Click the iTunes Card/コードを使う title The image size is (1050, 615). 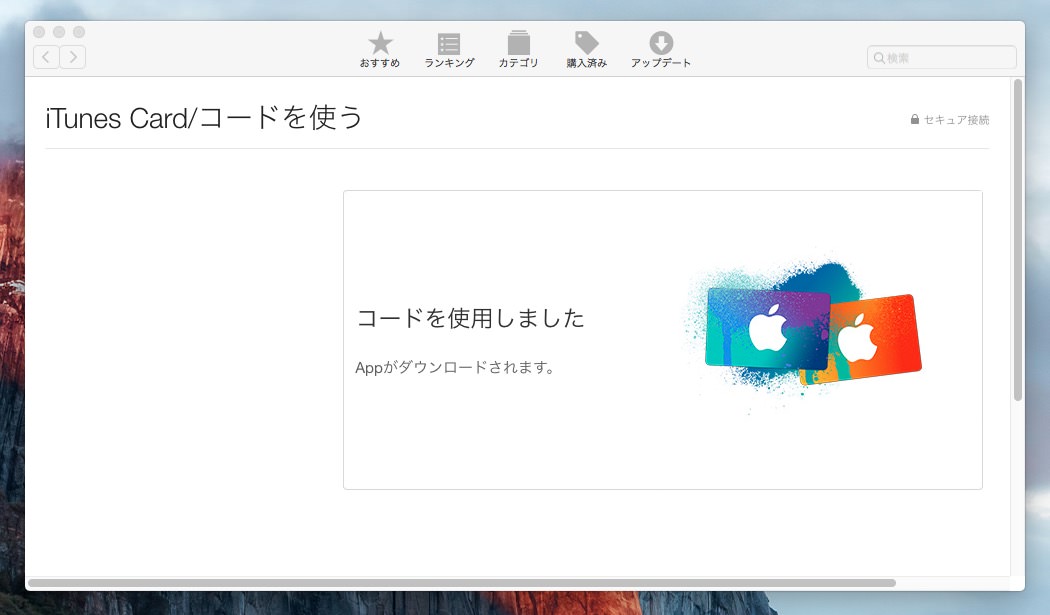coord(204,118)
